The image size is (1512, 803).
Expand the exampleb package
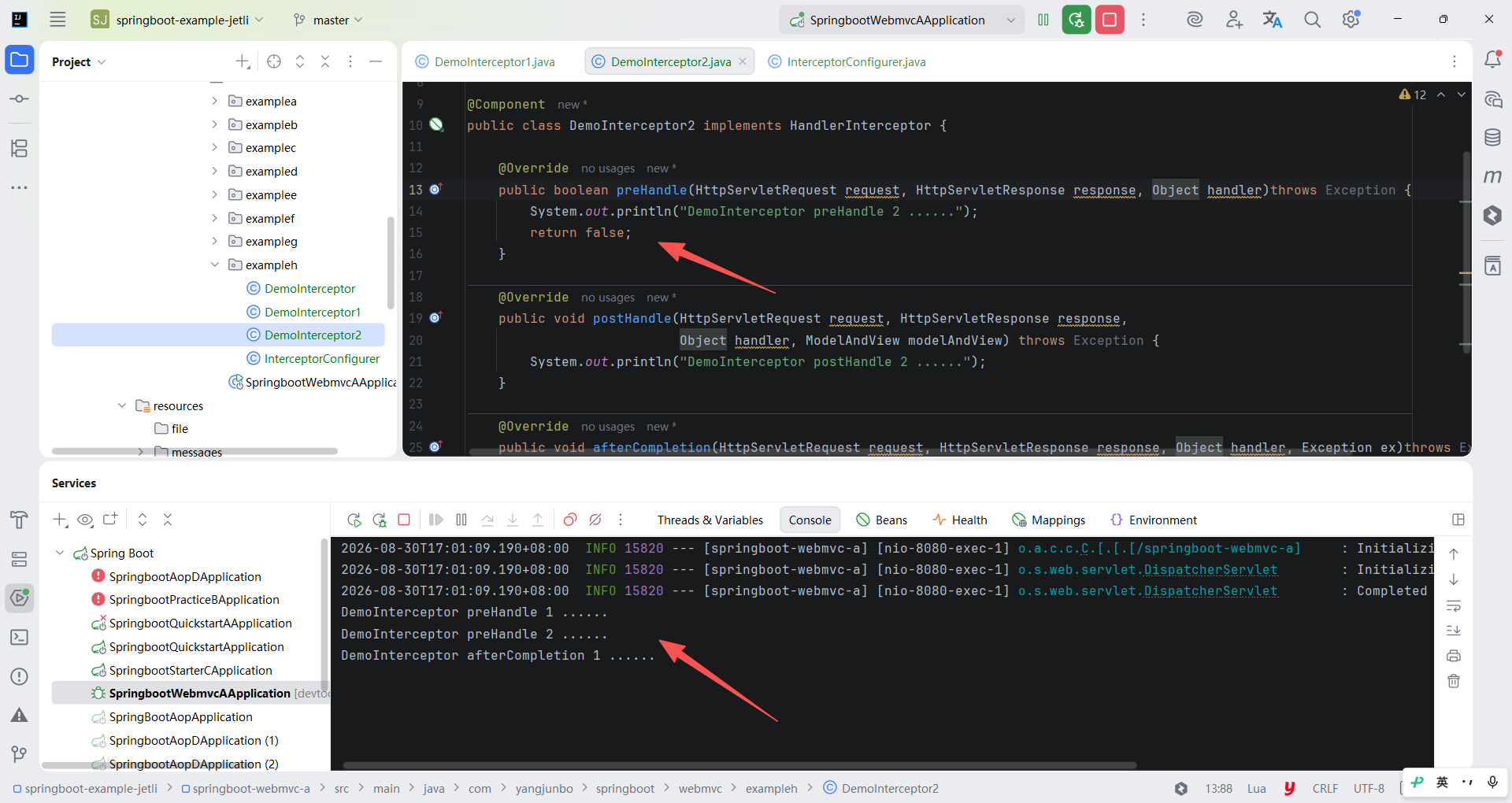pyautogui.click(x=214, y=124)
